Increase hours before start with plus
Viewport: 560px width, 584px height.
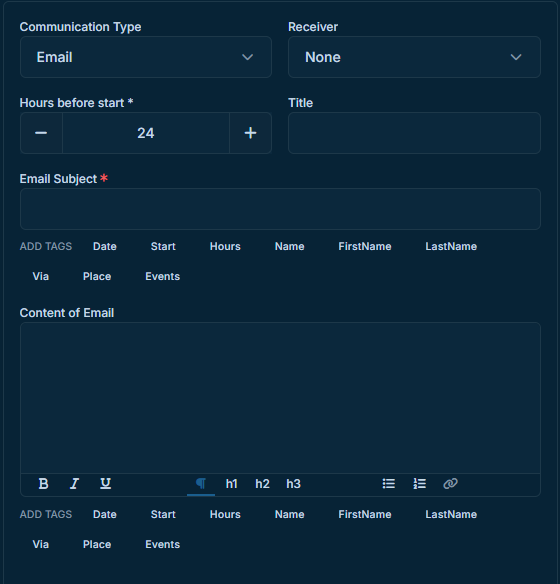click(250, 133)
